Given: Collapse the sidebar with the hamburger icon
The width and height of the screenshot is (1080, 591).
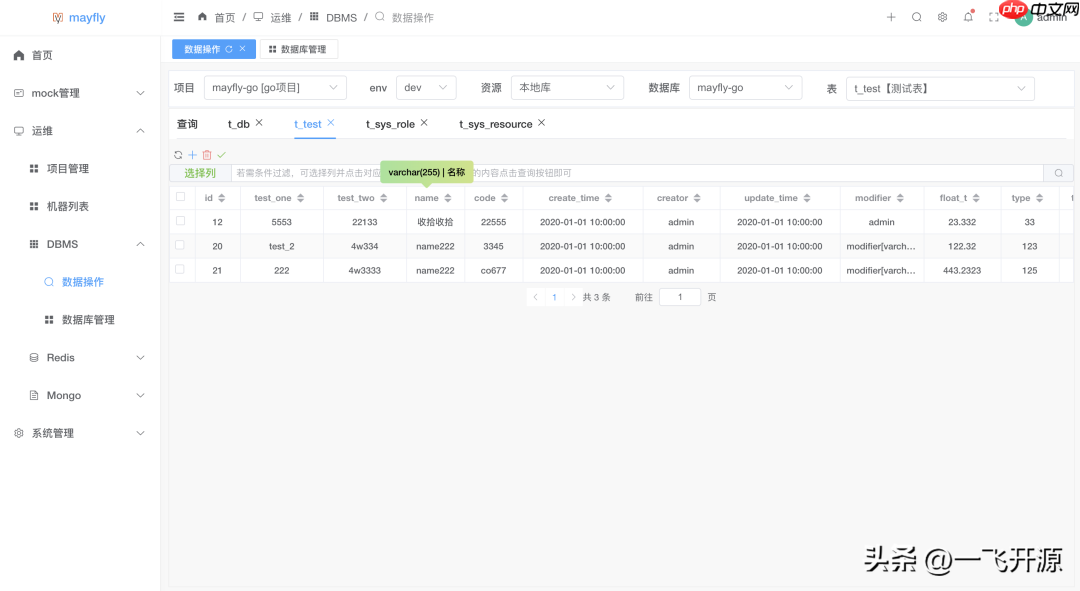Looking at the screenshot, I should point(178,16).
